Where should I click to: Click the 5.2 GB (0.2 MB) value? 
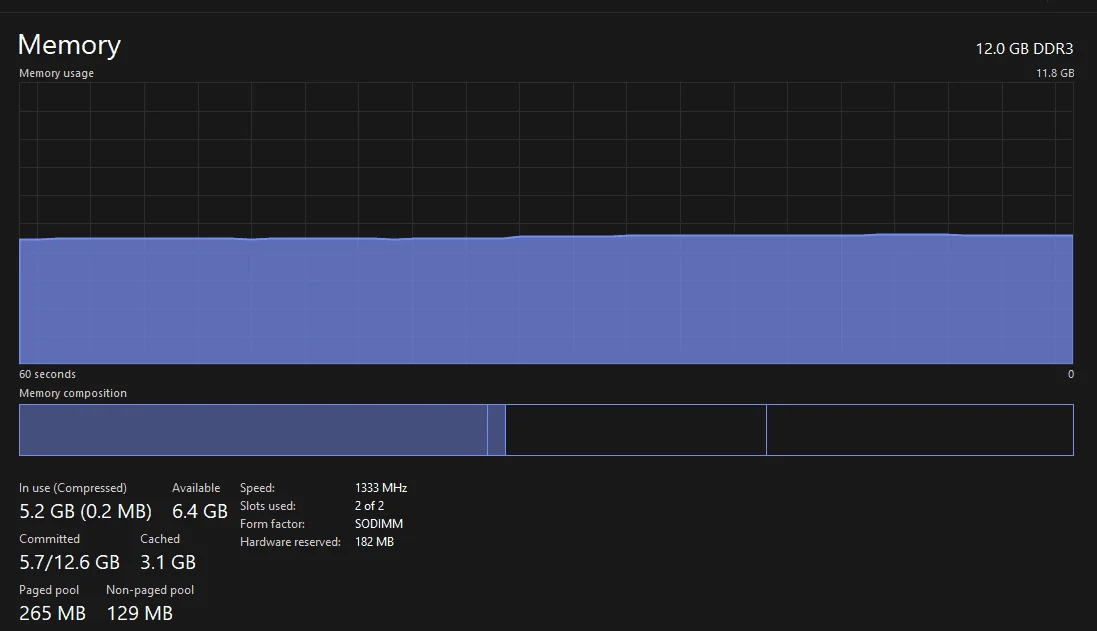click(x=85, y=511)
